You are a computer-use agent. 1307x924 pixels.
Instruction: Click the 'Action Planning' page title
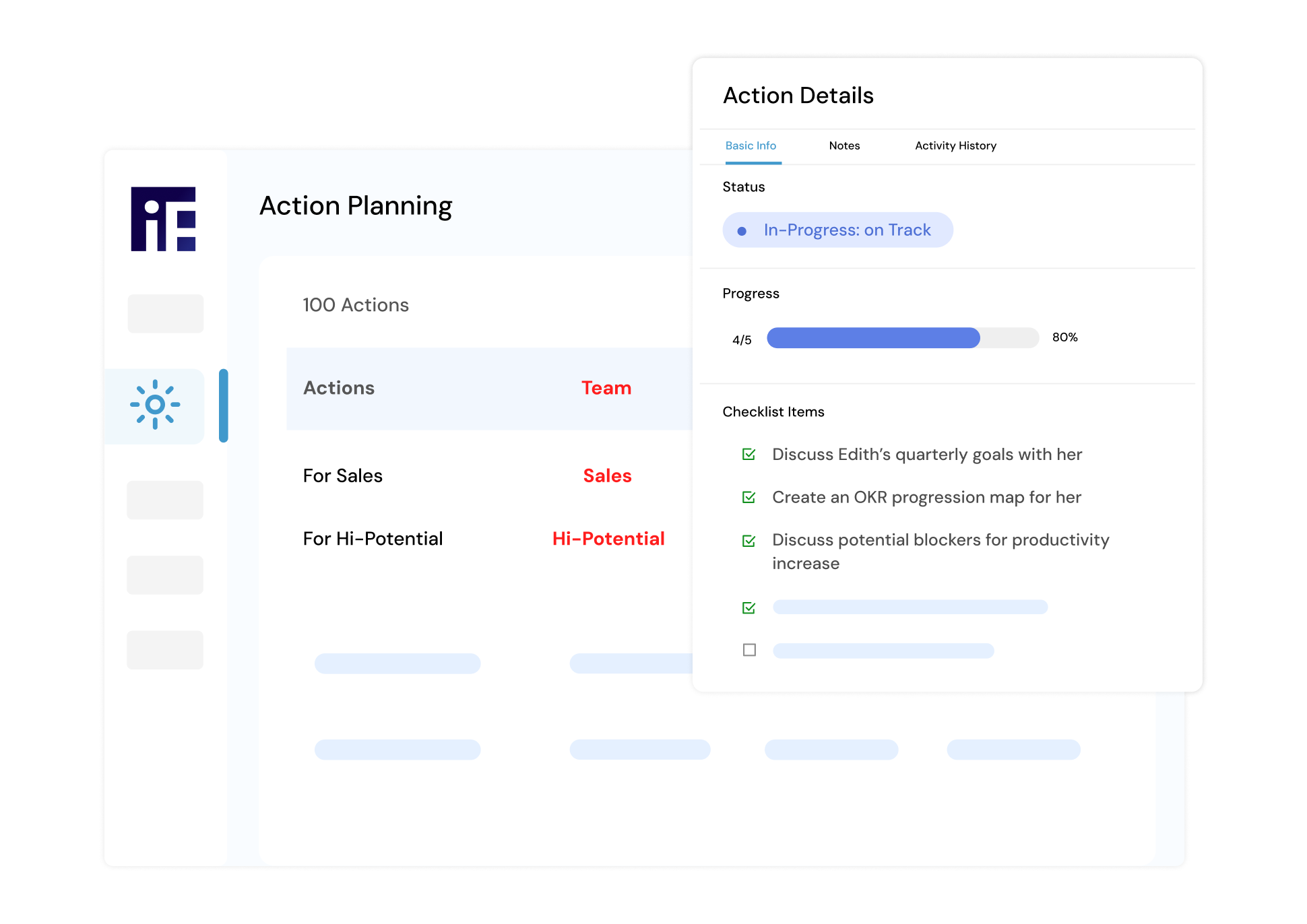(x=356, y=205)
